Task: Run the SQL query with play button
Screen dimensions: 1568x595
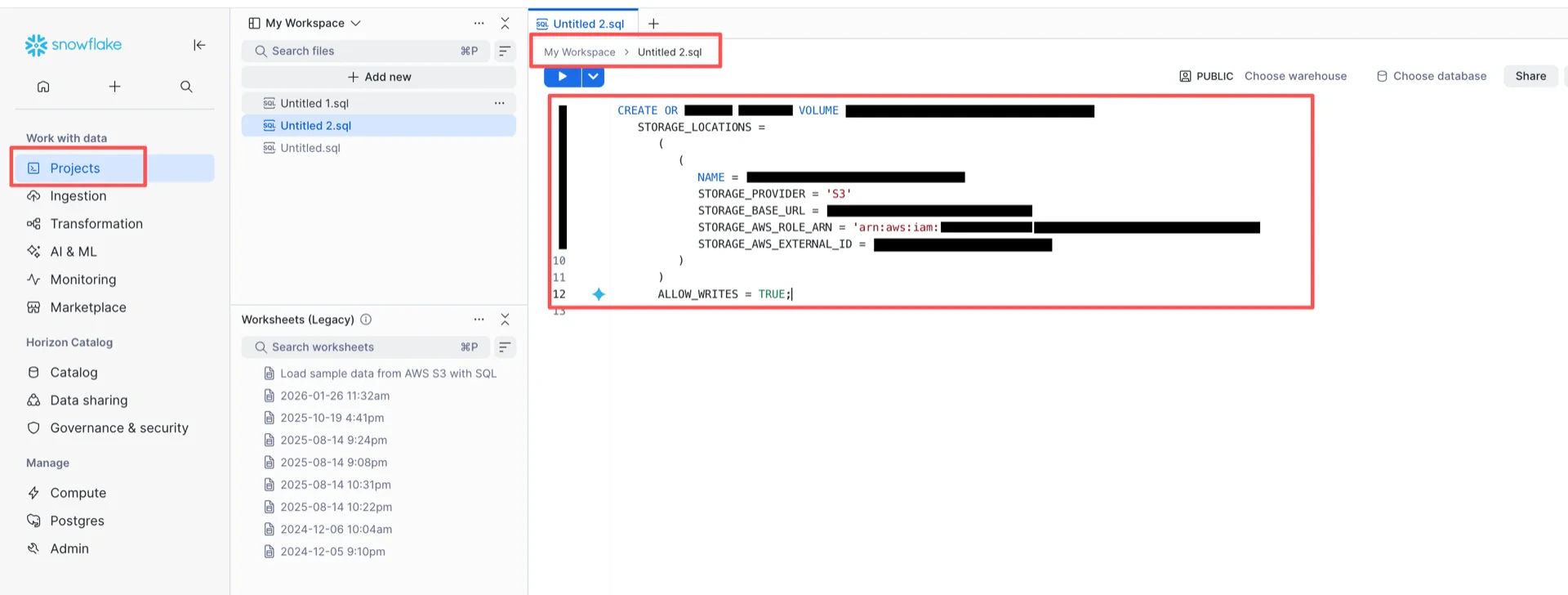Action: pyautogui.click(x=563, y=77)
